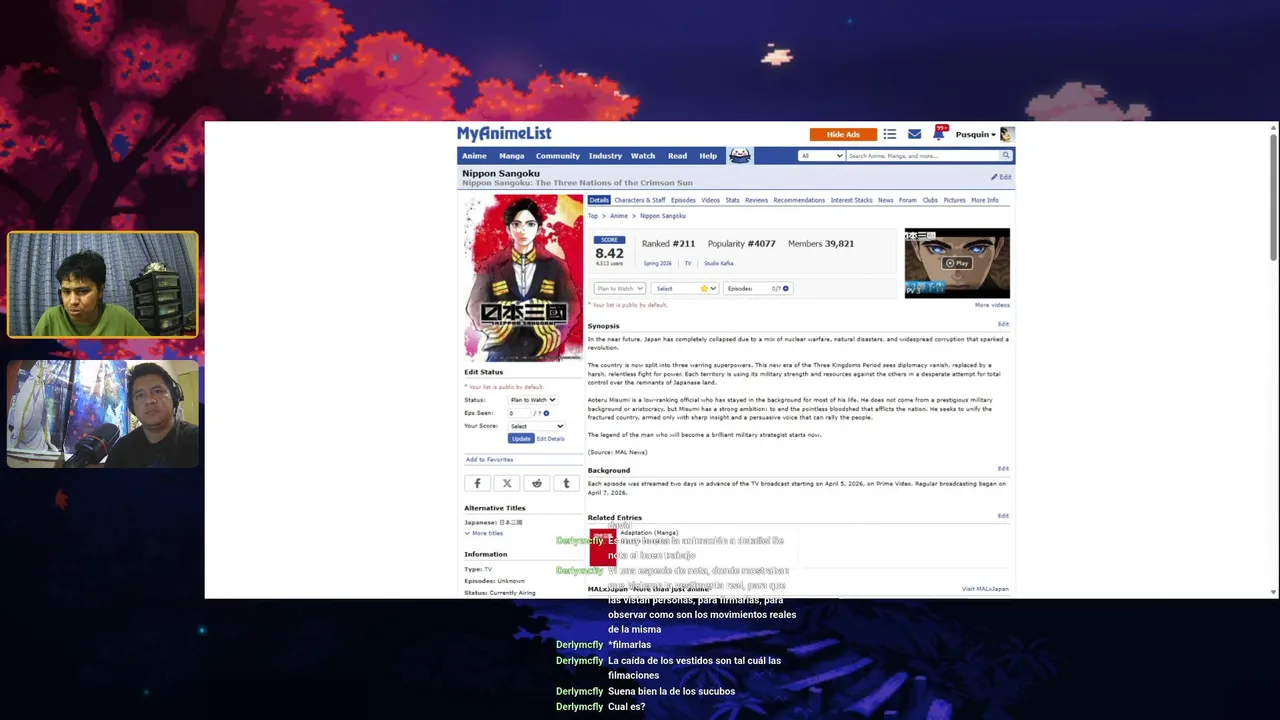The image size is (1280, 720).
Task: Open the star Select score dropdown
Action: coord(684,288)
